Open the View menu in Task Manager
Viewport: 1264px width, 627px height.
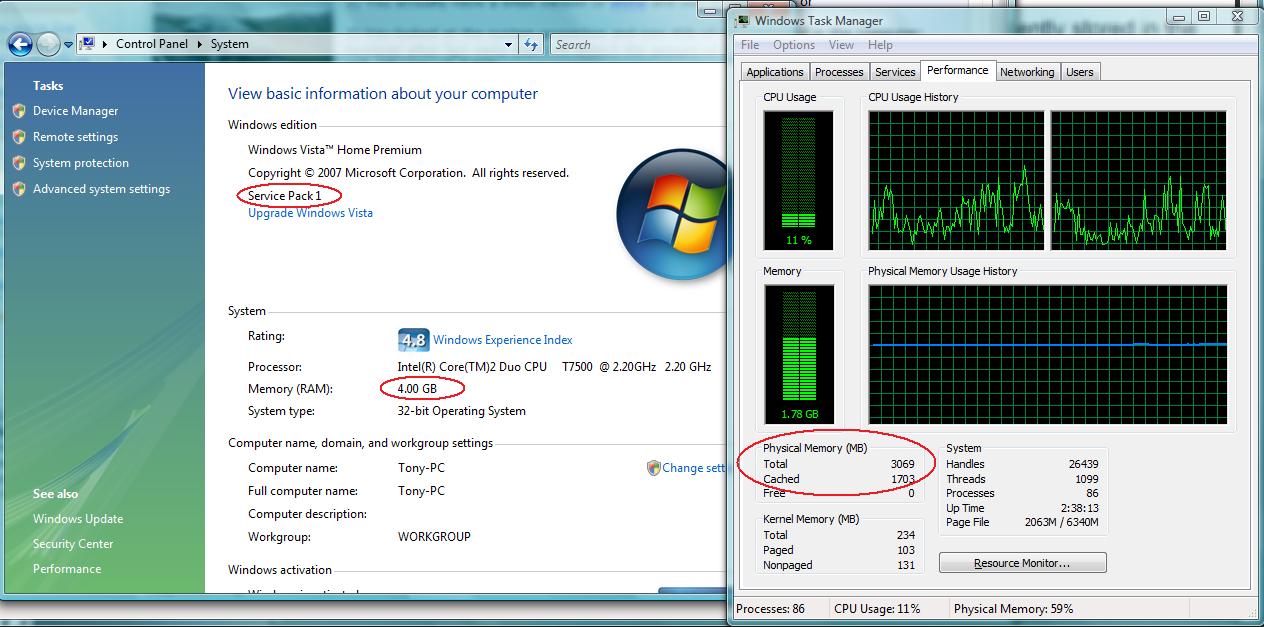click(842, 45)
